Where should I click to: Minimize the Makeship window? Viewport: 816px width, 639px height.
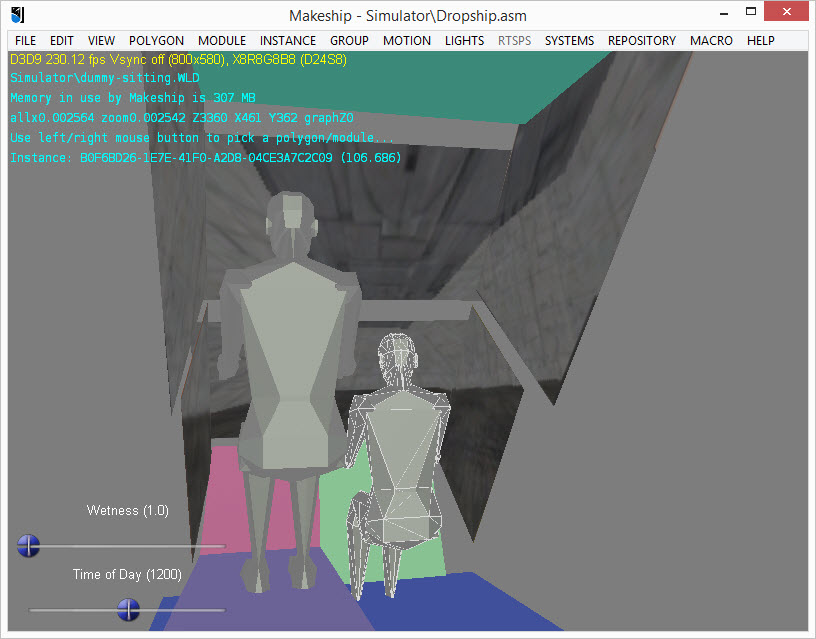point(723,12)
